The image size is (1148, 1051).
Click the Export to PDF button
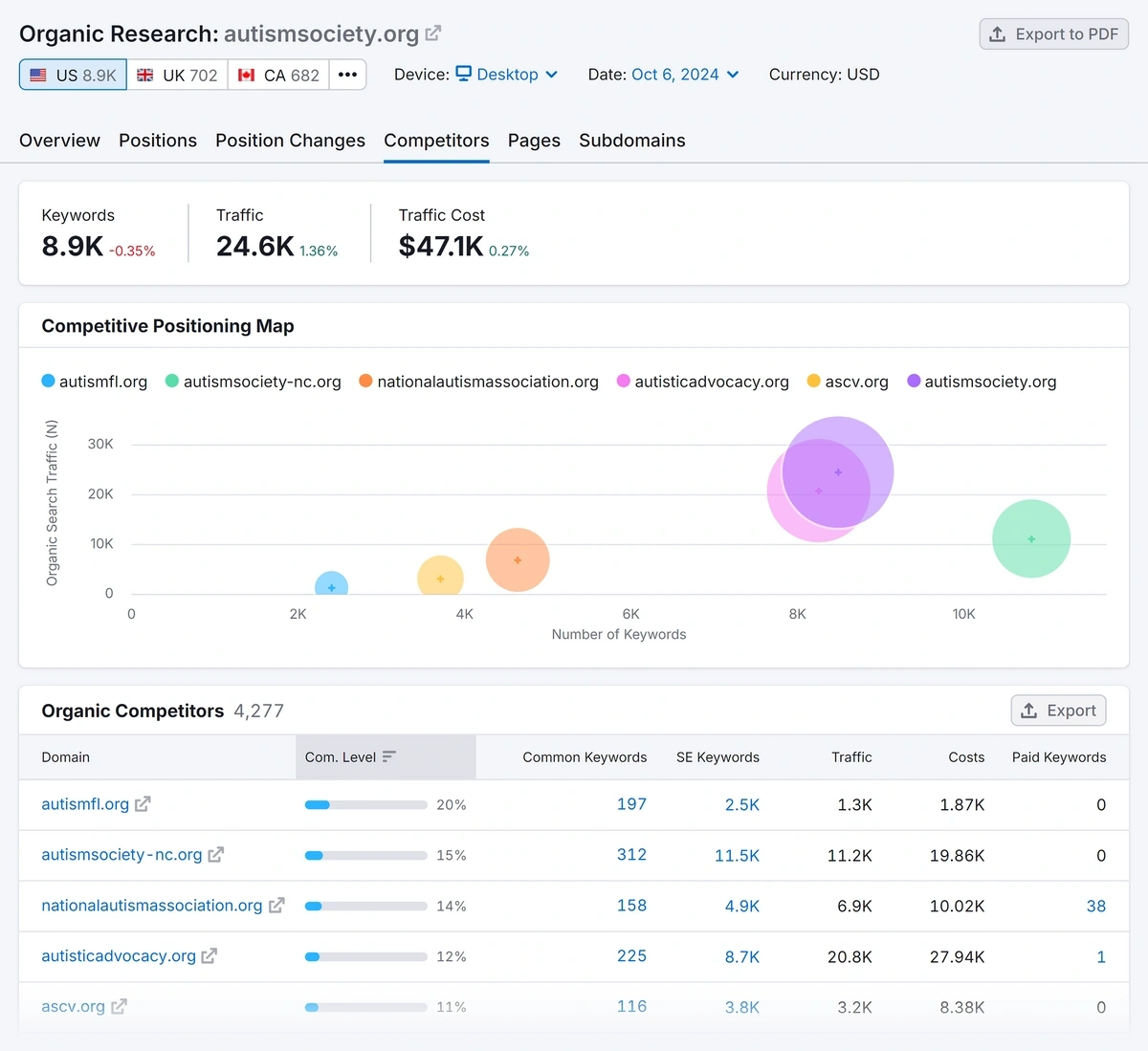point(1054,34)
